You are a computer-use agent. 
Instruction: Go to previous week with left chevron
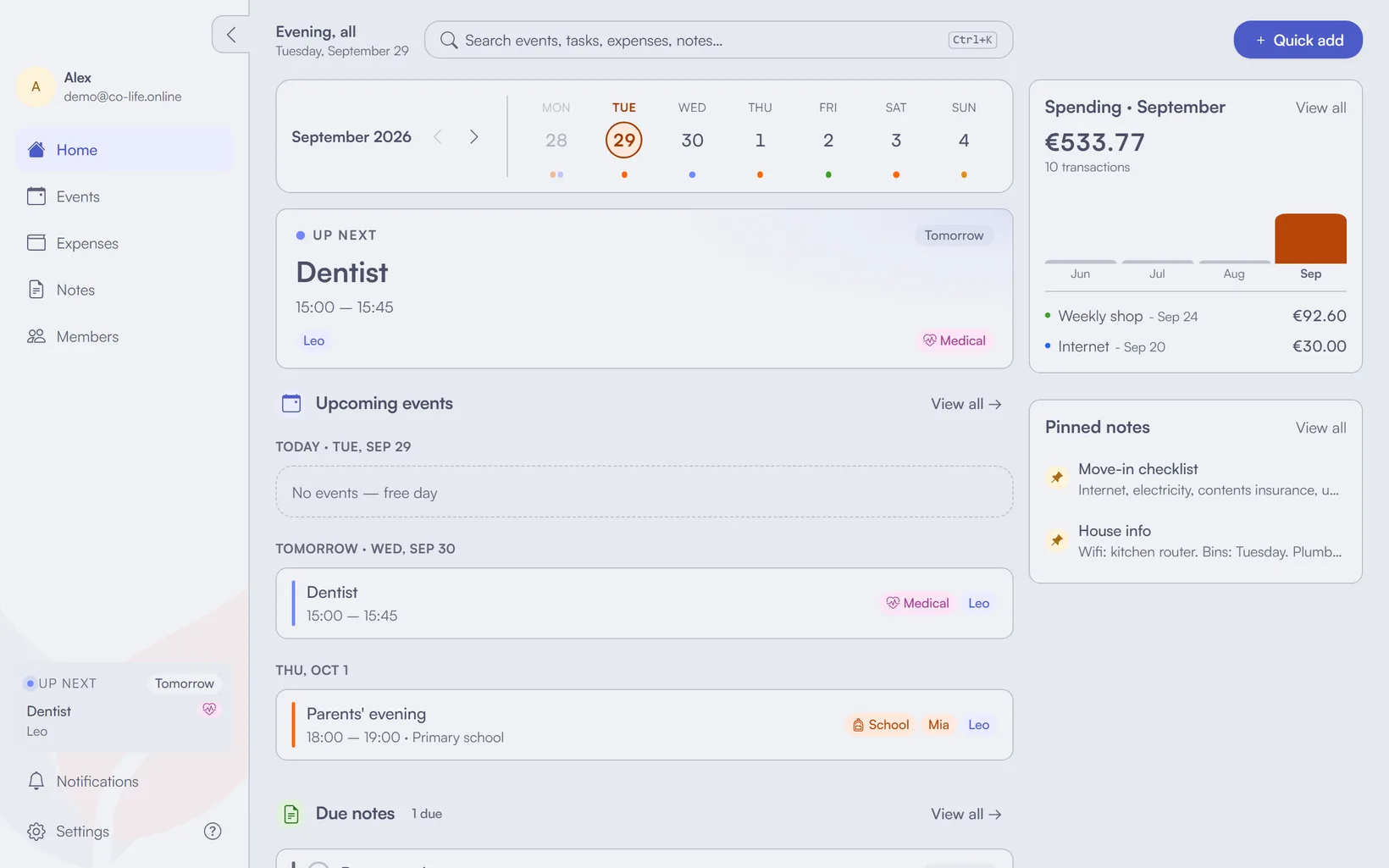point(438,136)
